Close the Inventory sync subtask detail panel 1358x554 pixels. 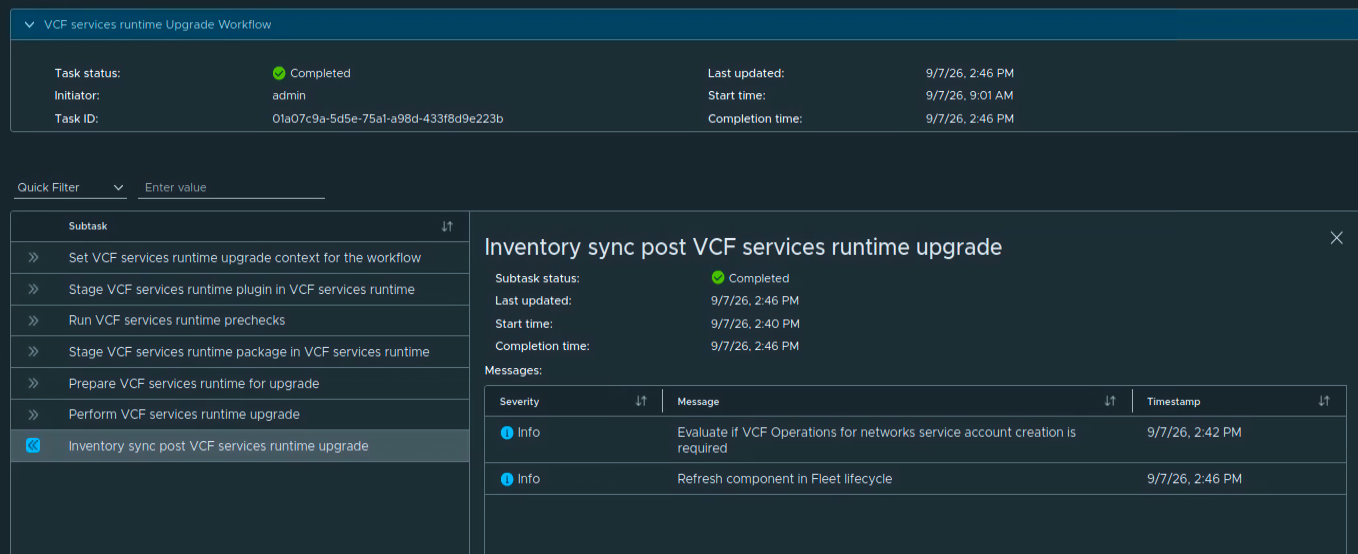[x=1336, y=238]
